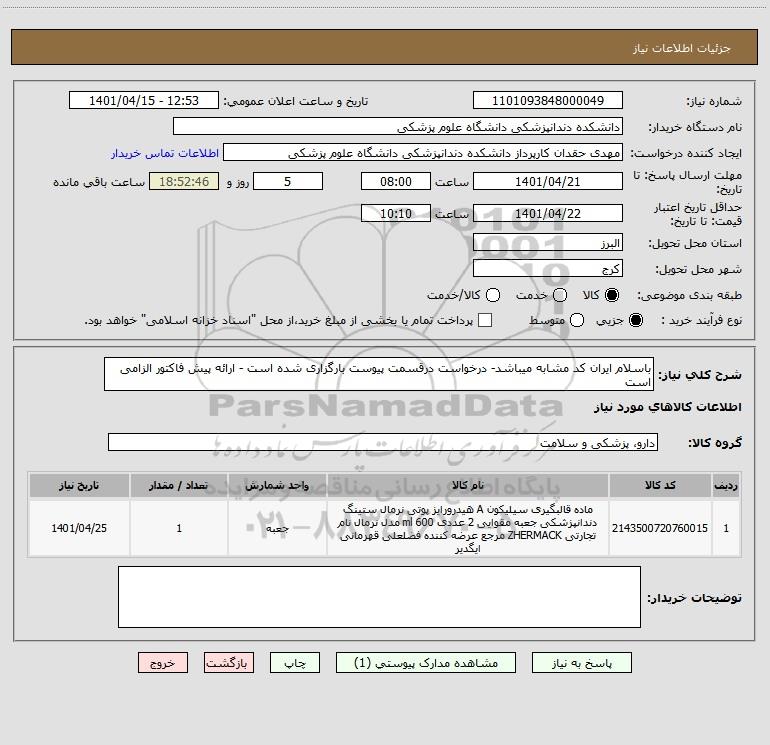770x745 pixels.
Task: Select the متوسط purchase type radio
Action: [577, 320]
